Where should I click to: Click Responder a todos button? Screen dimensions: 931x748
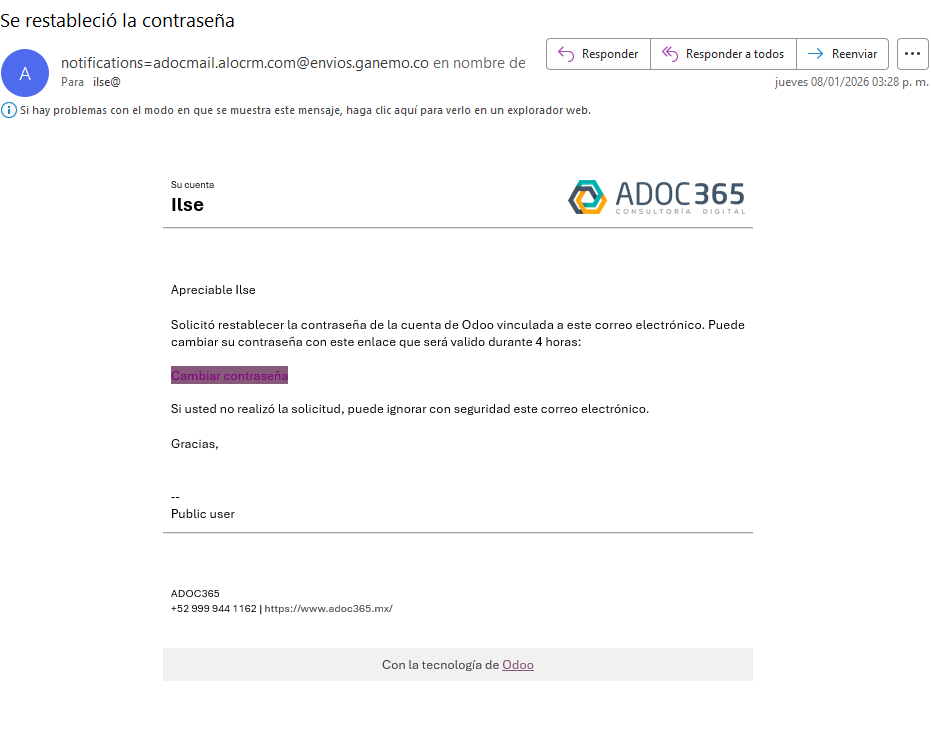723,54
